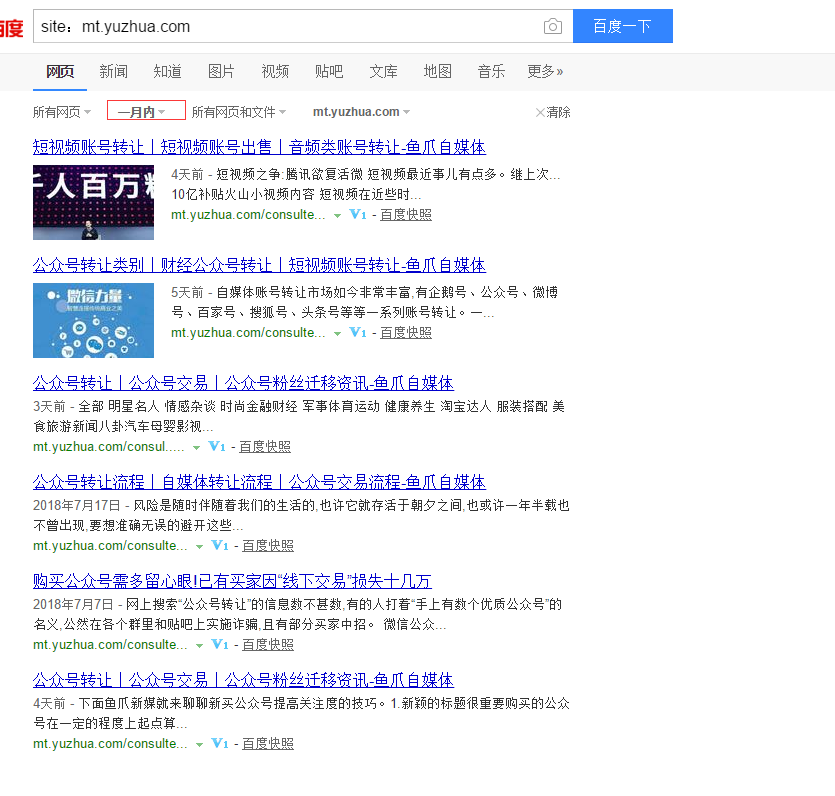This screenshot has width=835, height=796.
Task: Switch to the 视频 tab
Action: 275,71
